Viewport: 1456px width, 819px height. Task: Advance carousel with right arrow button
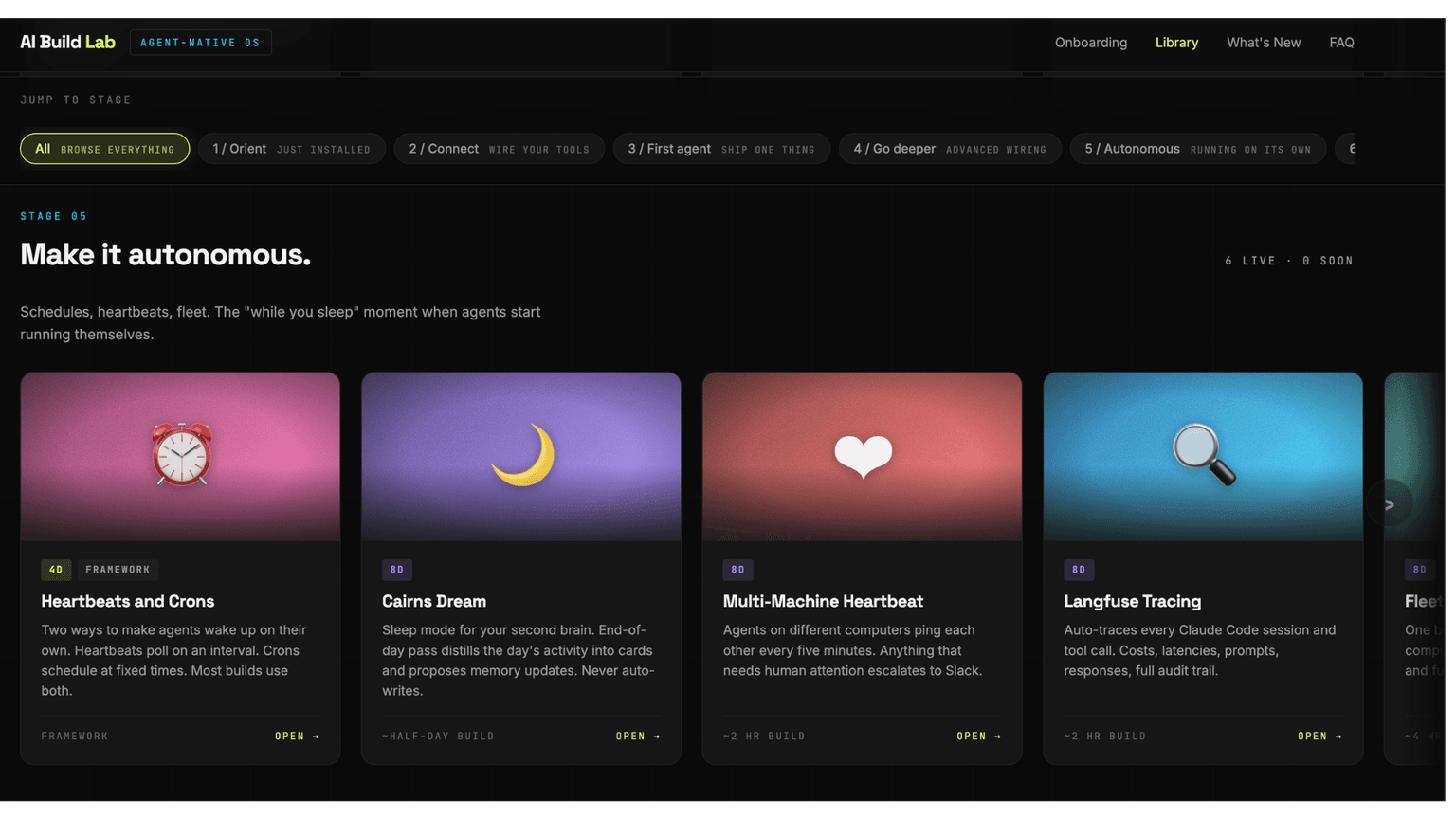click(x=1389, y=504)
